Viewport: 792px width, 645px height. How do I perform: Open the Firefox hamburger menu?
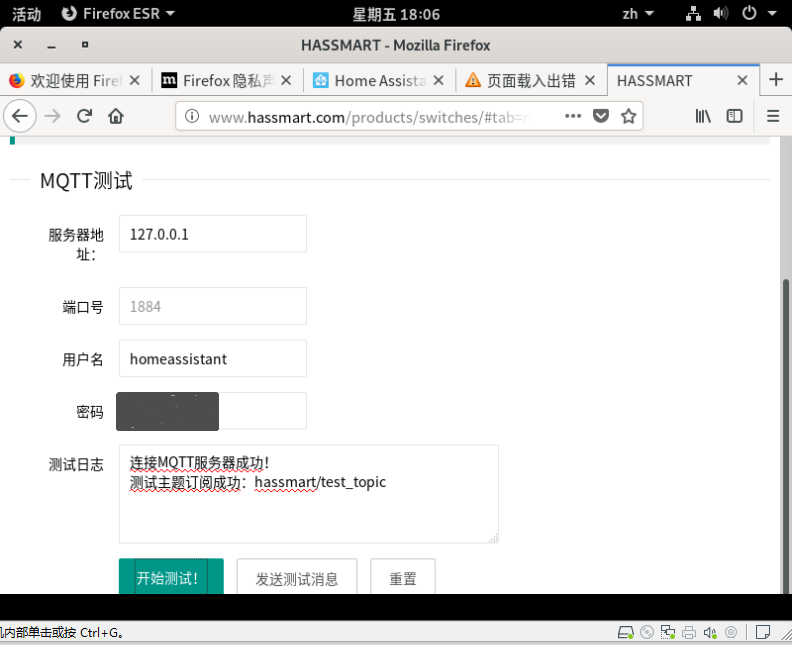[773, 116]
